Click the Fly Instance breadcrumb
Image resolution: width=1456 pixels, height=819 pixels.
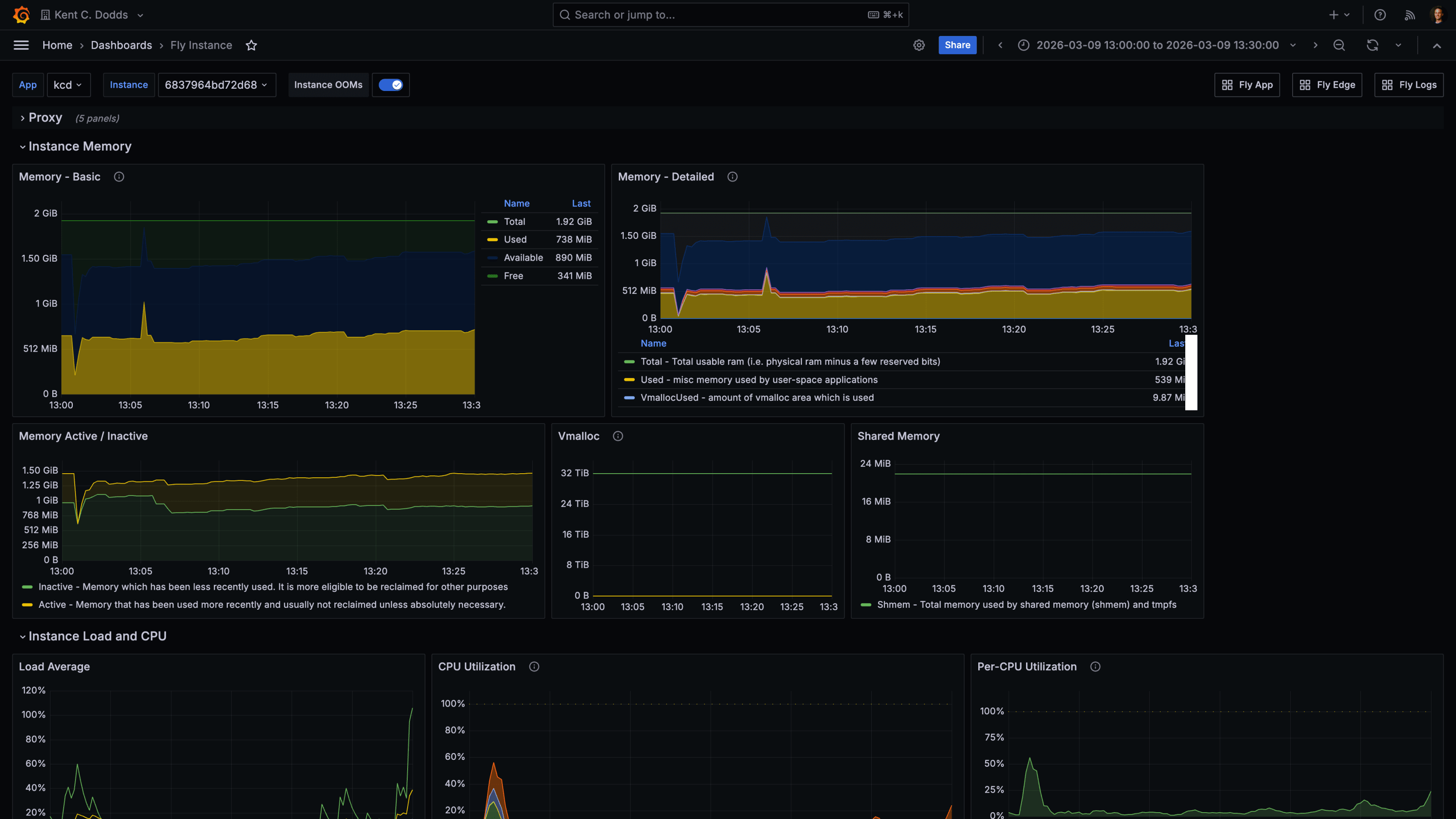coord(201,45)
